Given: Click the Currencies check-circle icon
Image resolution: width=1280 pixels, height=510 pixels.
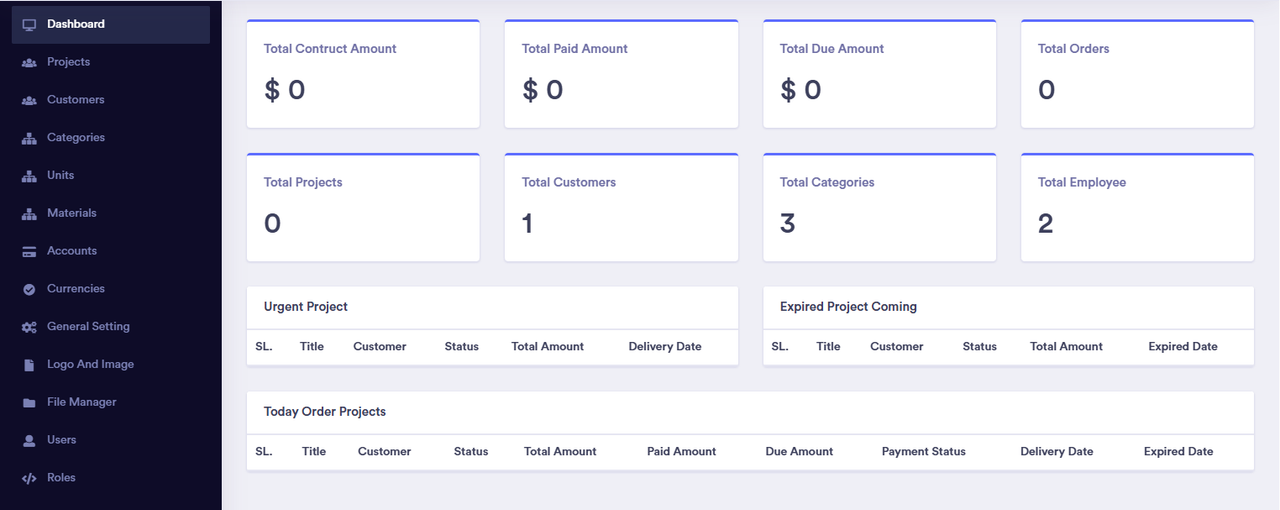Looking at the screenshot, I should 29,289.
